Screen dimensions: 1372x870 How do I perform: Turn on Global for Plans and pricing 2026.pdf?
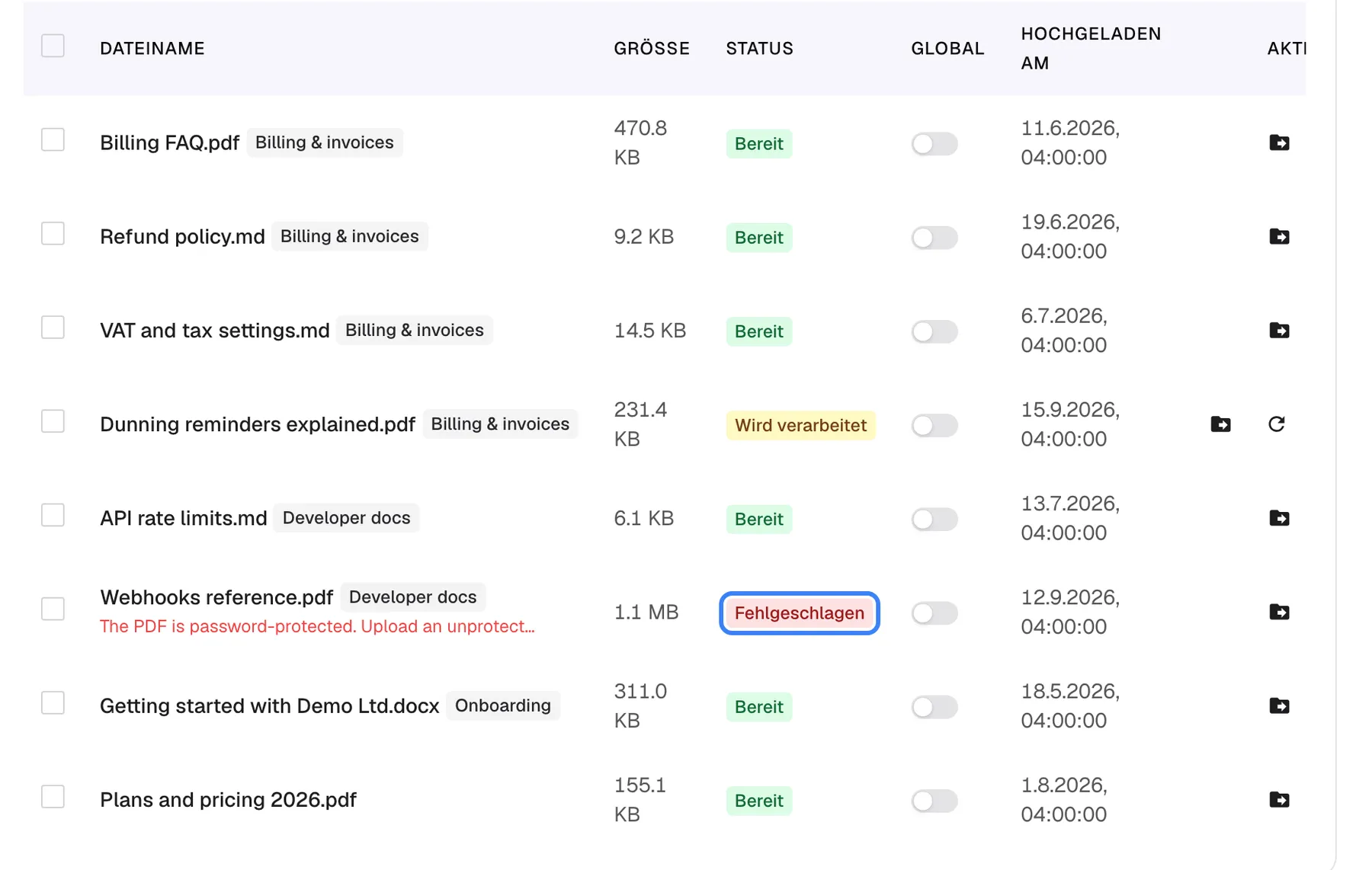click(934, 800)
